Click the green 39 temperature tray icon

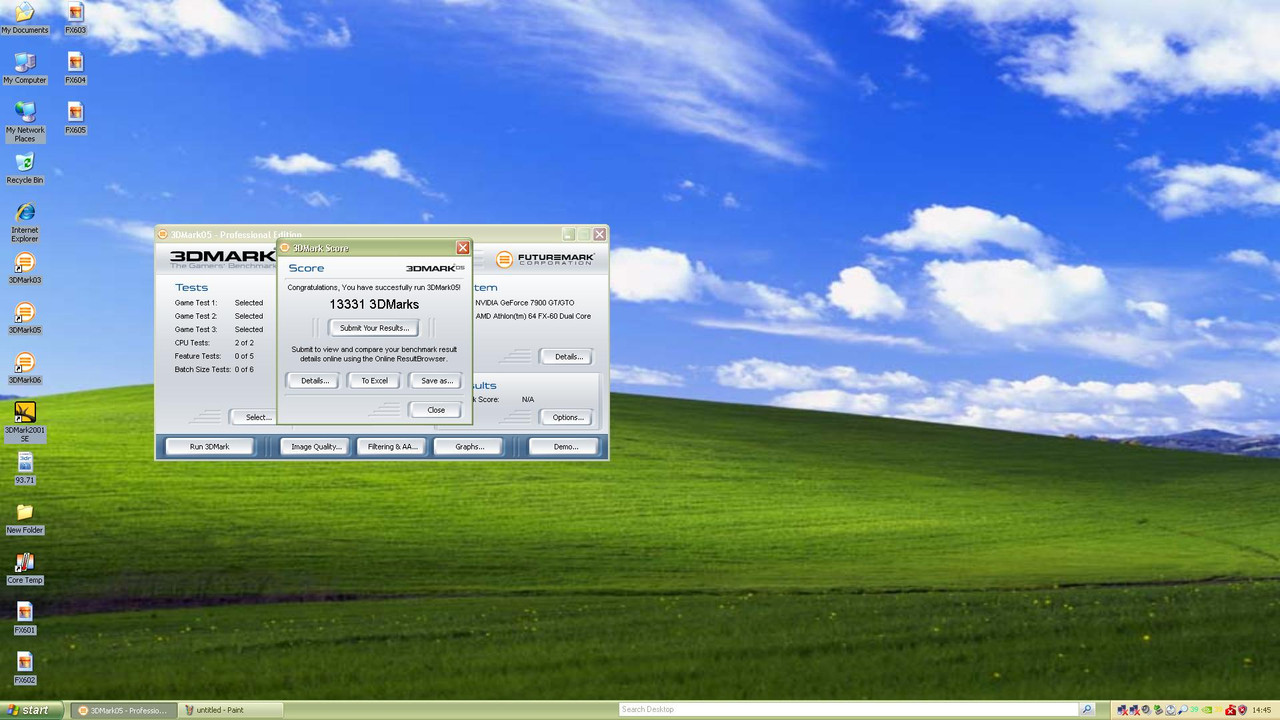(x=1194, y=710)
